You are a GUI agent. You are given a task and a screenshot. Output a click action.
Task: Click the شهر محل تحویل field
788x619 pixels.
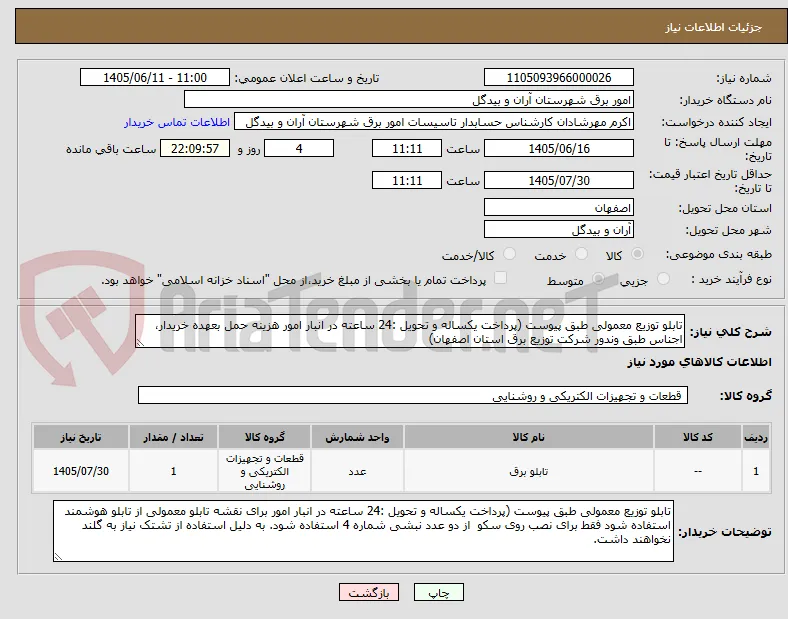click(x=559, y=229)
